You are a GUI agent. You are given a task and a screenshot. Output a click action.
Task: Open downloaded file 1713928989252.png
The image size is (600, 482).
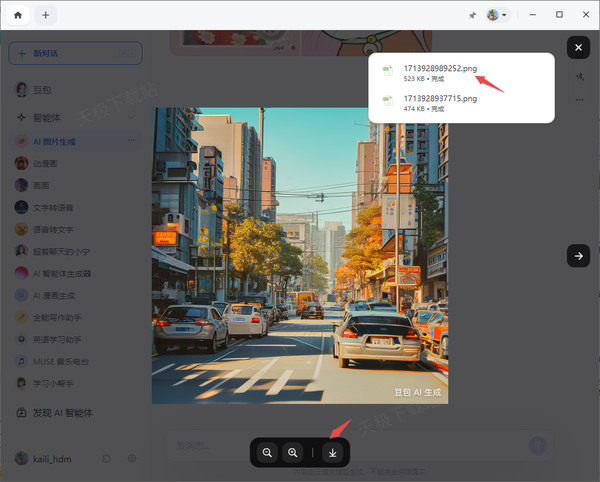[x=441, y=68]
